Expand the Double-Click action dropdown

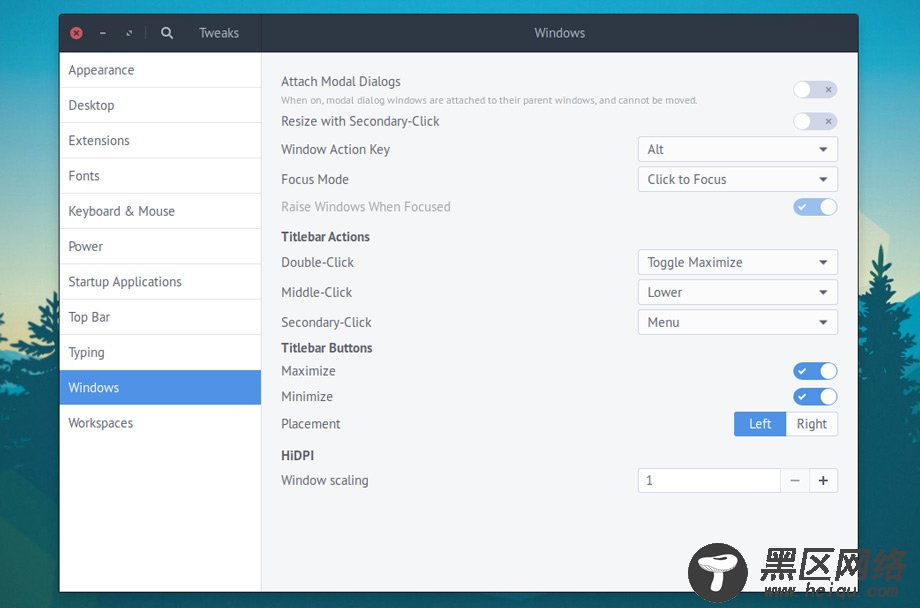point(738,262)
